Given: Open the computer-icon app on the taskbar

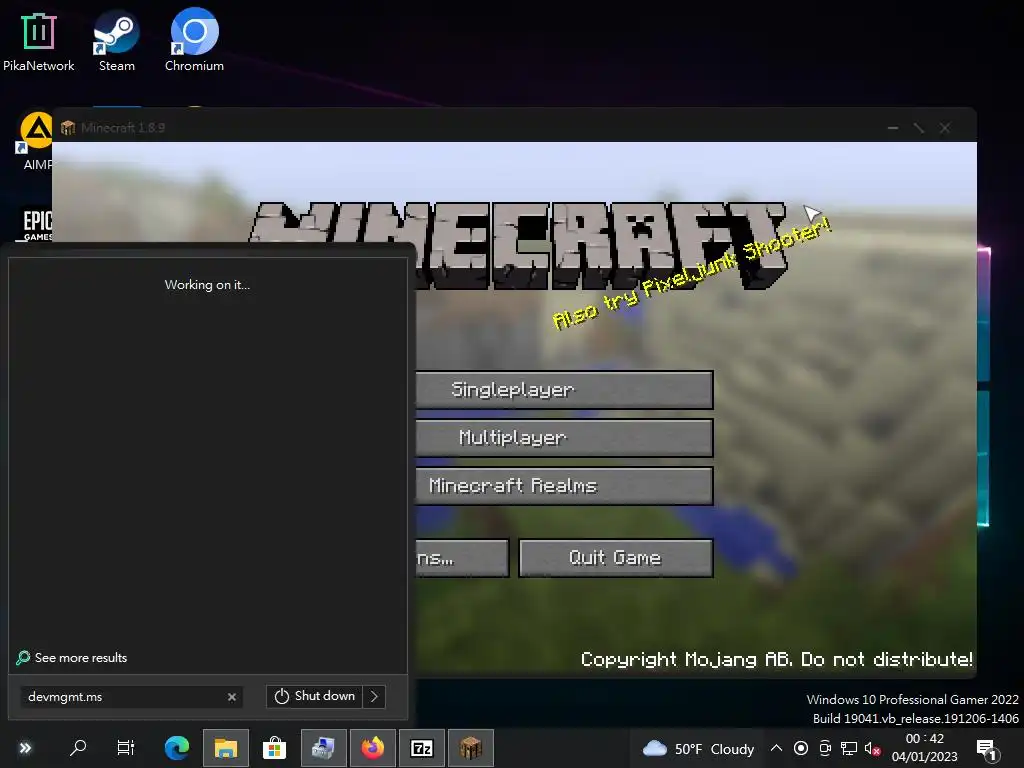Looking at the screenshot, I should (x=323, y=748).
